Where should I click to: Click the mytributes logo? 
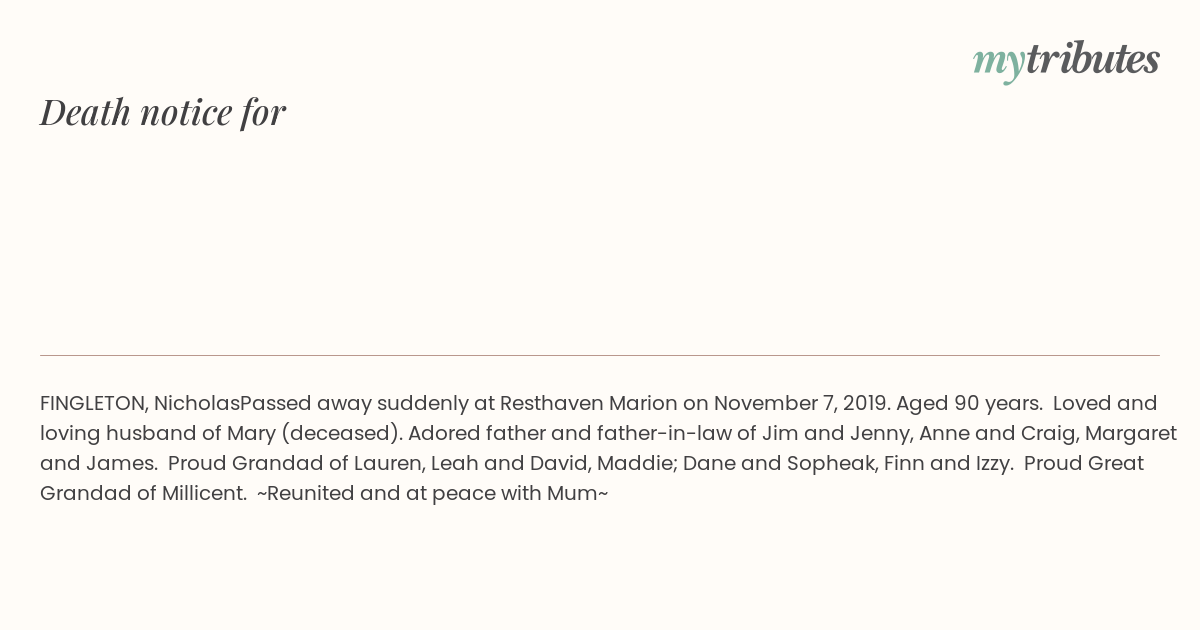click(1066, 61)
